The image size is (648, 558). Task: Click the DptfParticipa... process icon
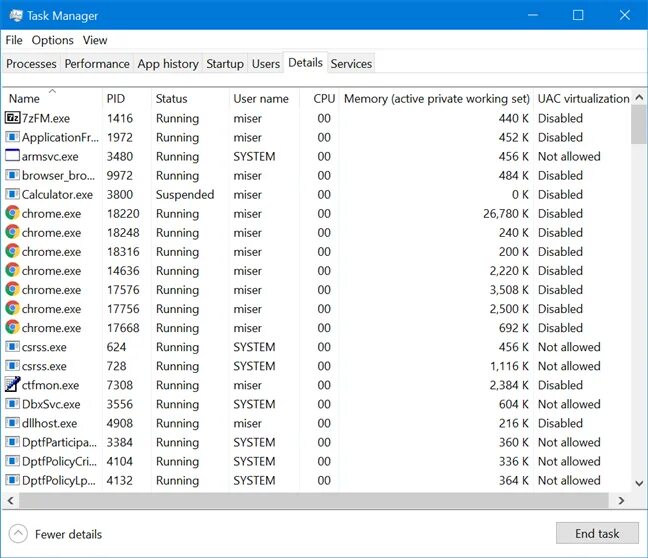point(12,442)
